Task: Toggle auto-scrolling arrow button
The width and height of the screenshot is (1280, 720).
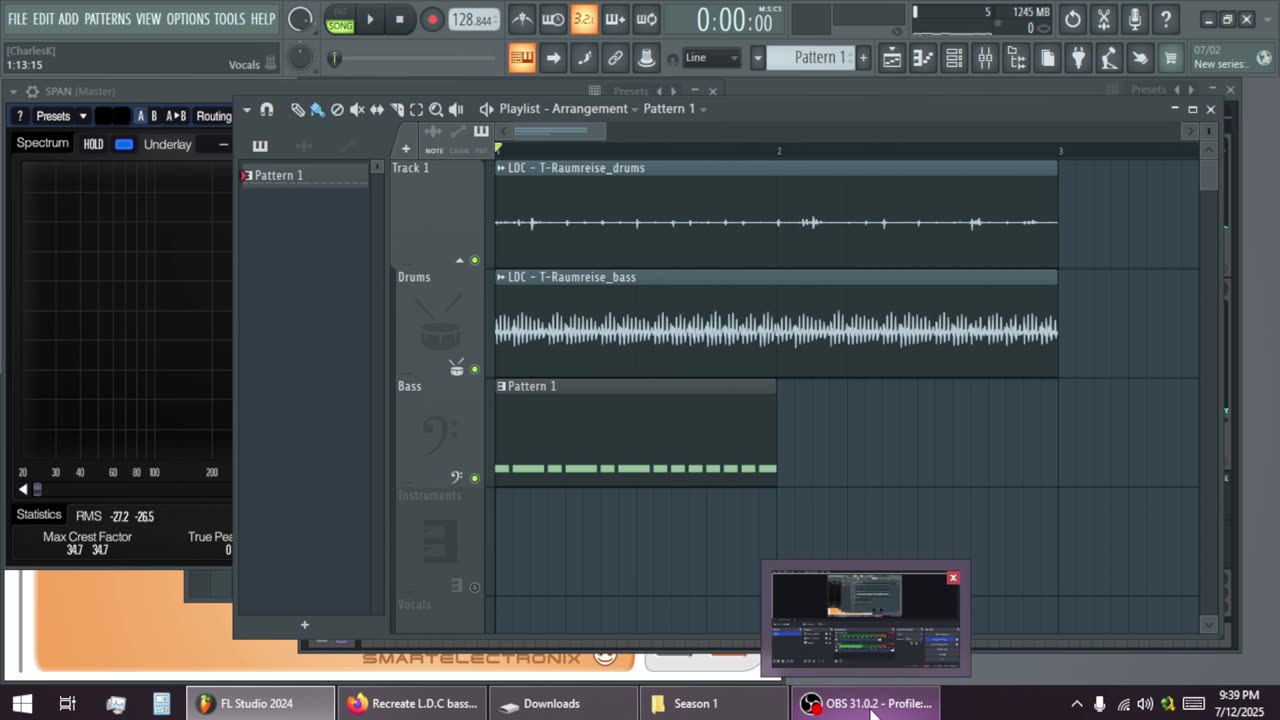Action: 553,58
